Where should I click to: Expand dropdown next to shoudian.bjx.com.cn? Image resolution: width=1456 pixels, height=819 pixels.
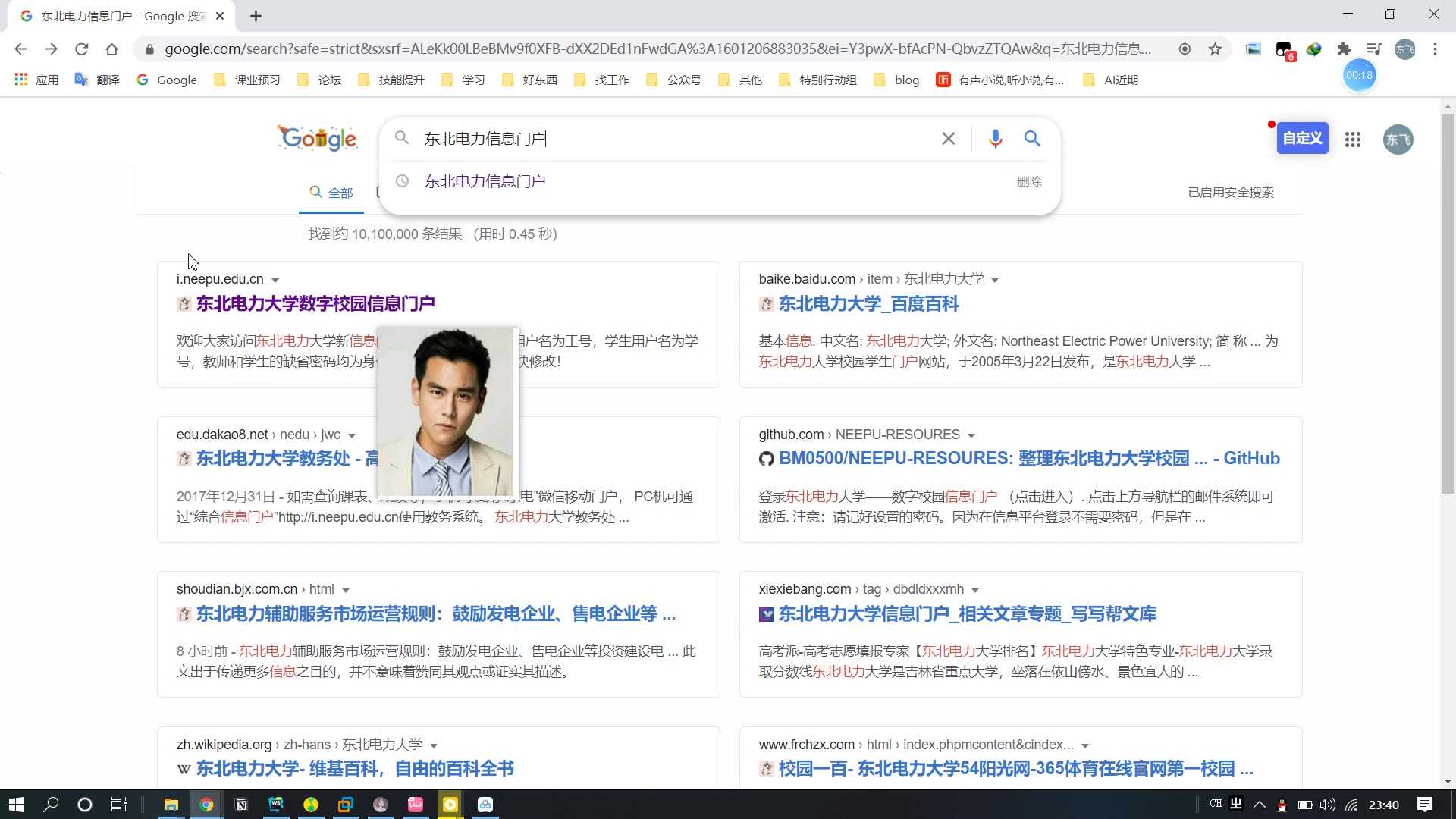point(346,591)
